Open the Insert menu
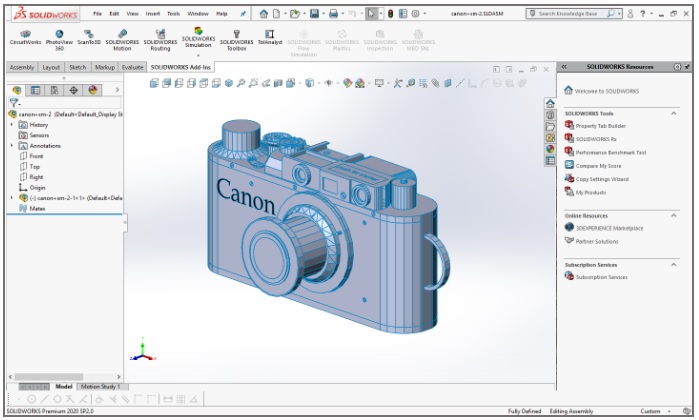 pyautogui.click(x=152, y=14)
